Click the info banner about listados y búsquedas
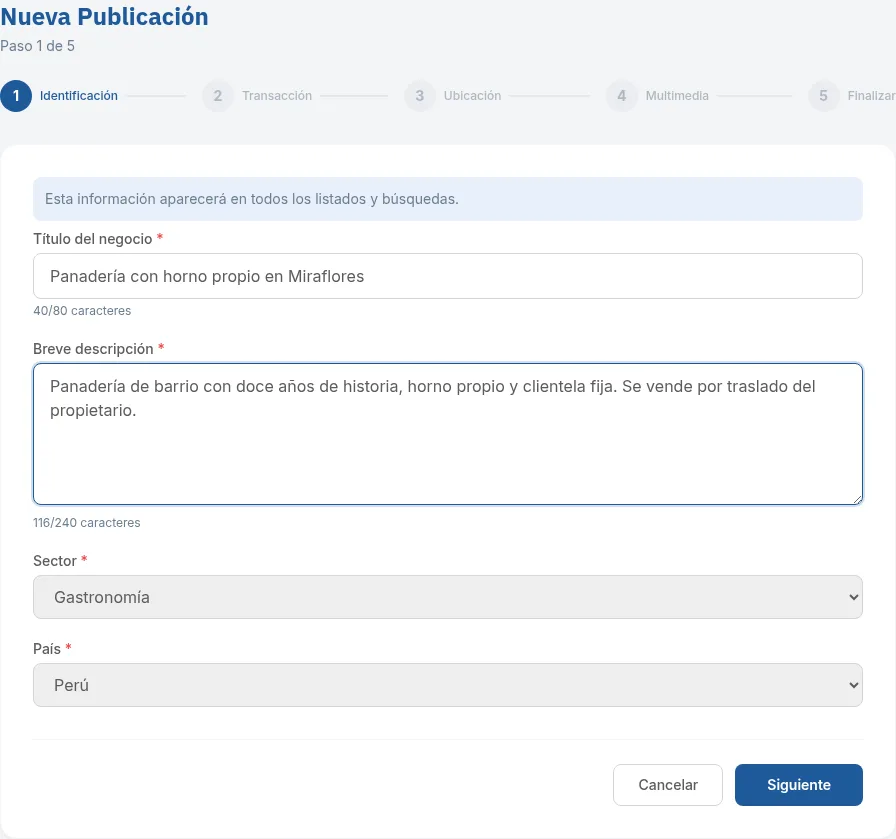 448,199
